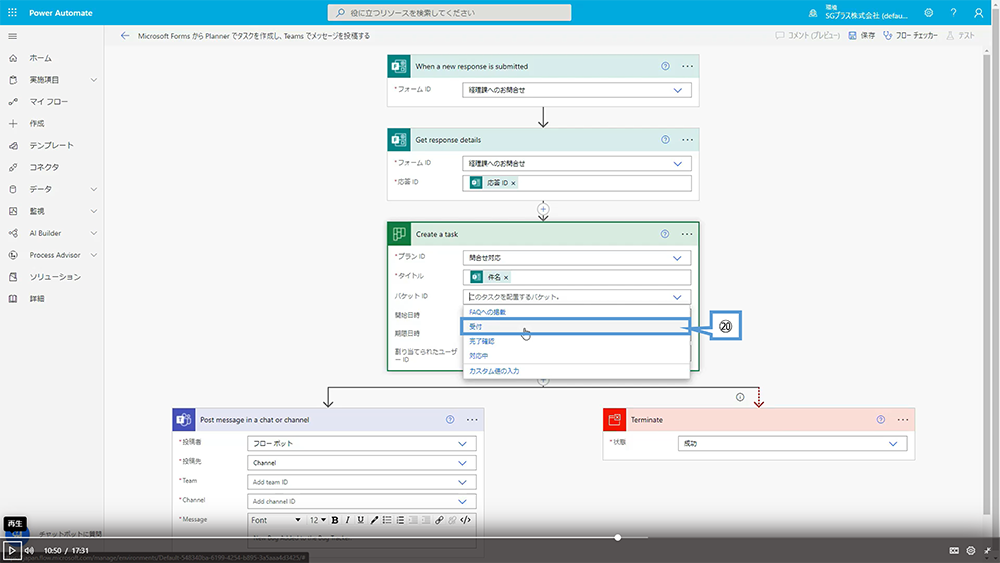Screen dimensions: 1000x563
Task: Toggle code view in the Message editor
Action: coord(466,520)
